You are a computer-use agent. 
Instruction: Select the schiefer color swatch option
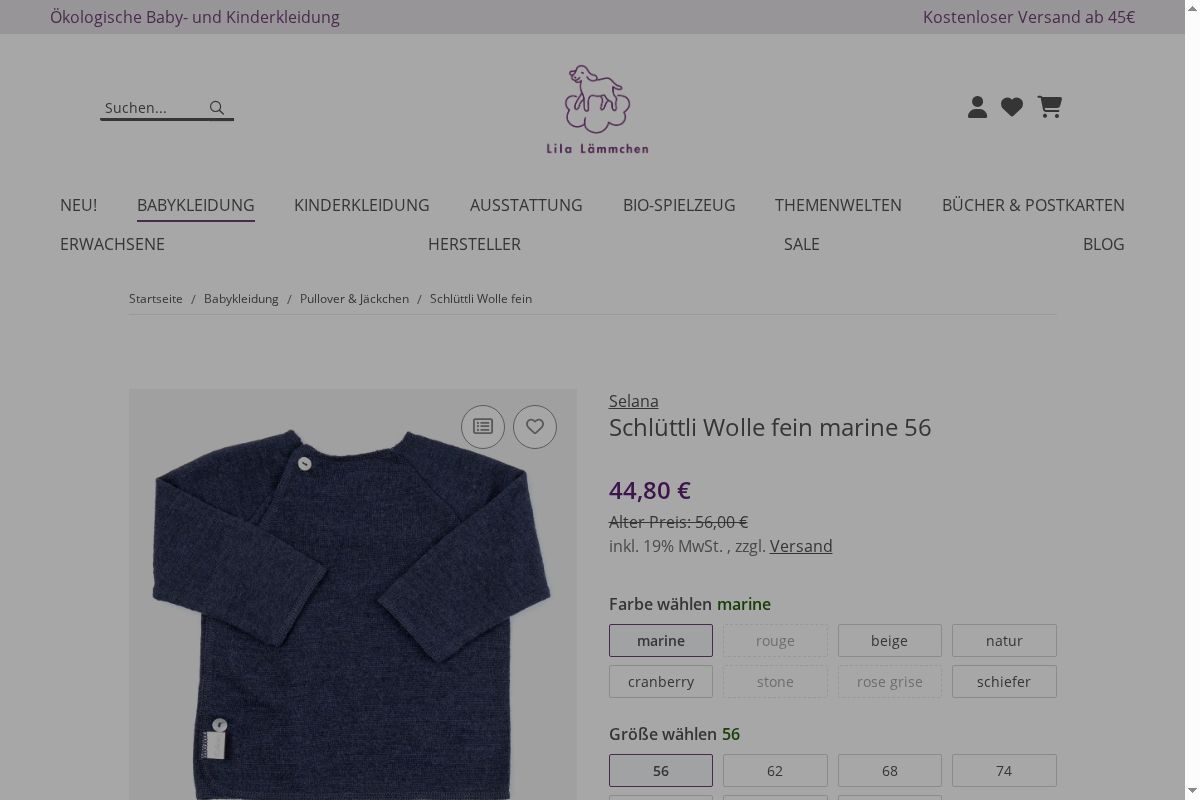coord(1004,682)
